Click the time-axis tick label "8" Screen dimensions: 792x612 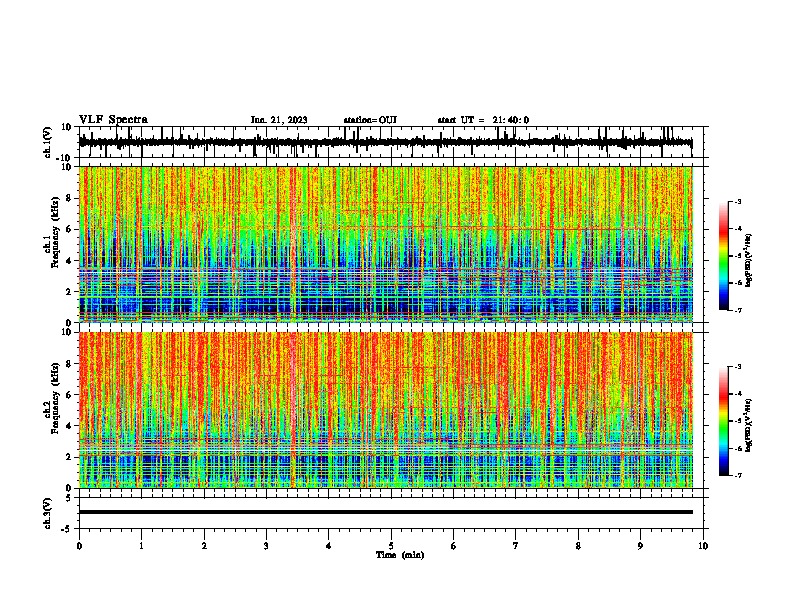(x=578, y=546)
